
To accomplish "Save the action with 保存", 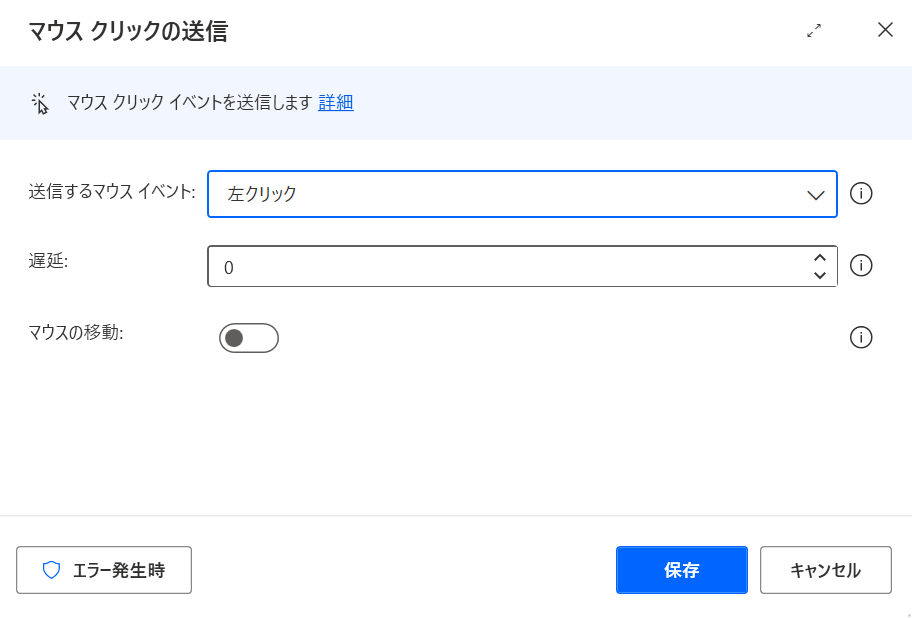I will coord(682,570).
